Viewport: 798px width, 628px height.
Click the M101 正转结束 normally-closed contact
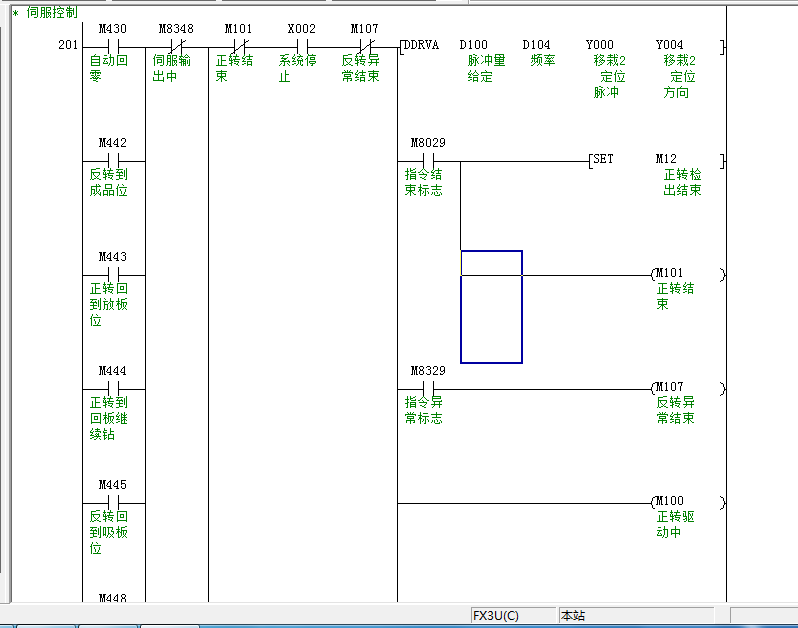coord(238,46)
